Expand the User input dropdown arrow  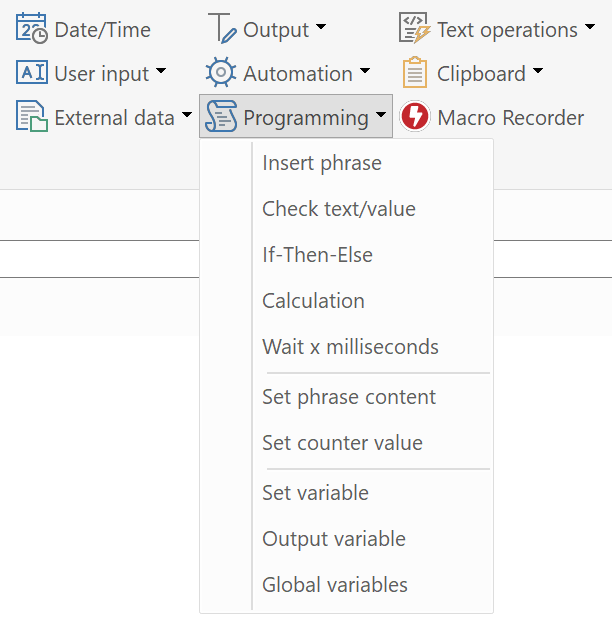point(161,71)
